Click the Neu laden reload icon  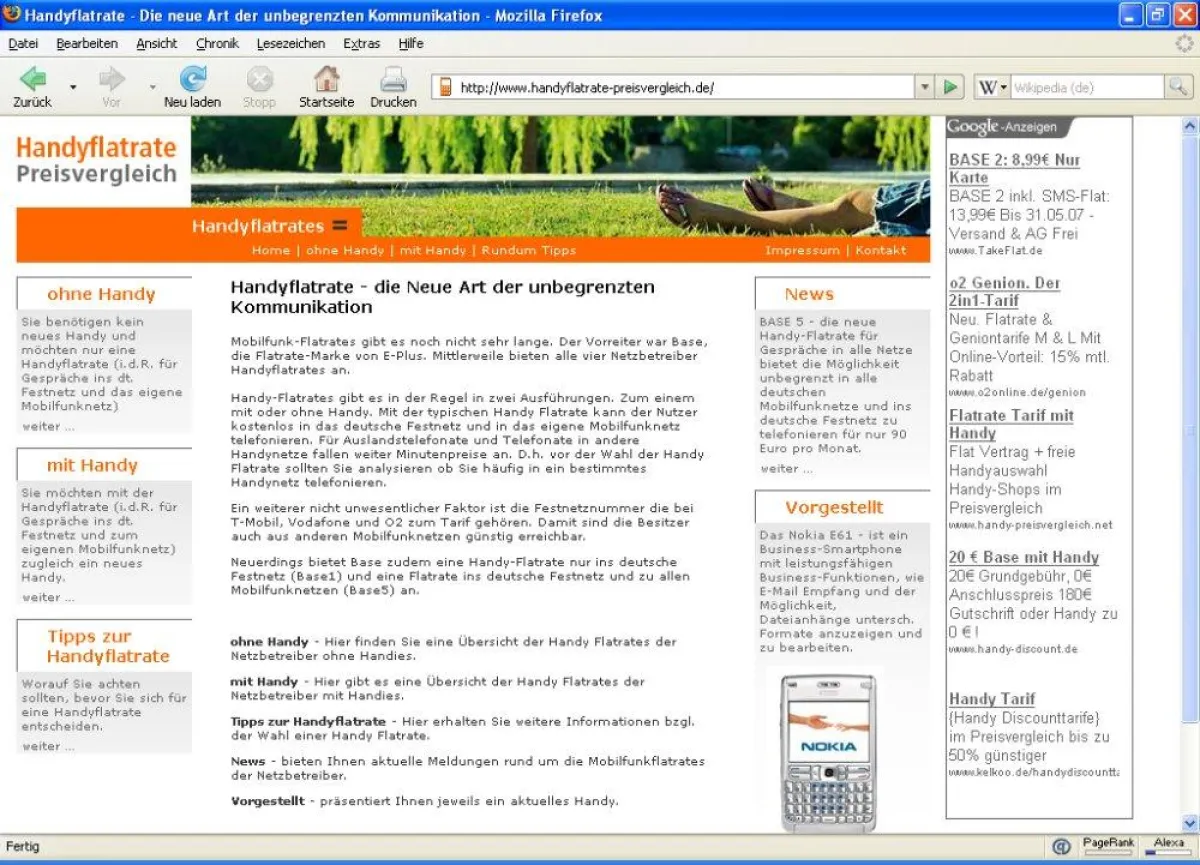tap(191, 80)
